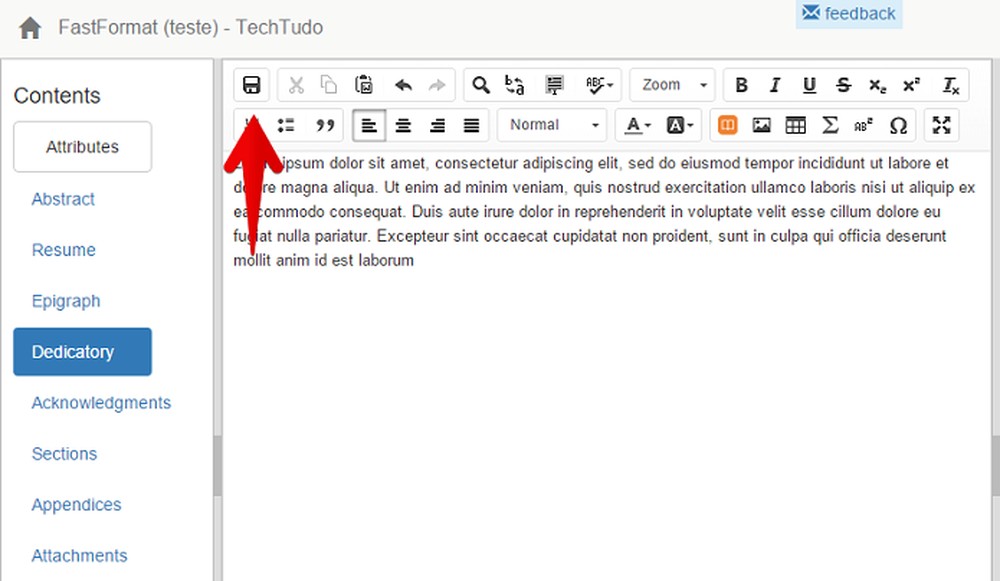Insert a table
The height and width of the screenshot is (581, 1000).
(x=795, y=124)
